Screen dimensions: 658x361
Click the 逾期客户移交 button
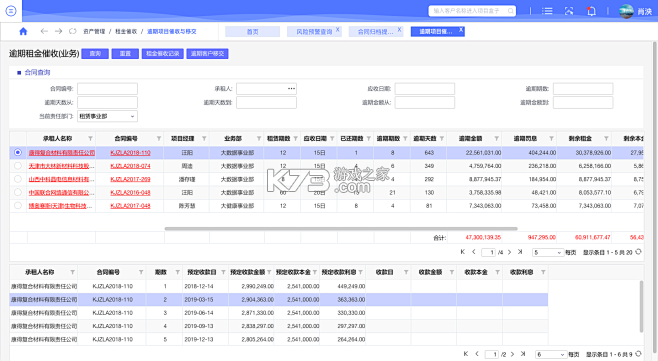(207, 54)
